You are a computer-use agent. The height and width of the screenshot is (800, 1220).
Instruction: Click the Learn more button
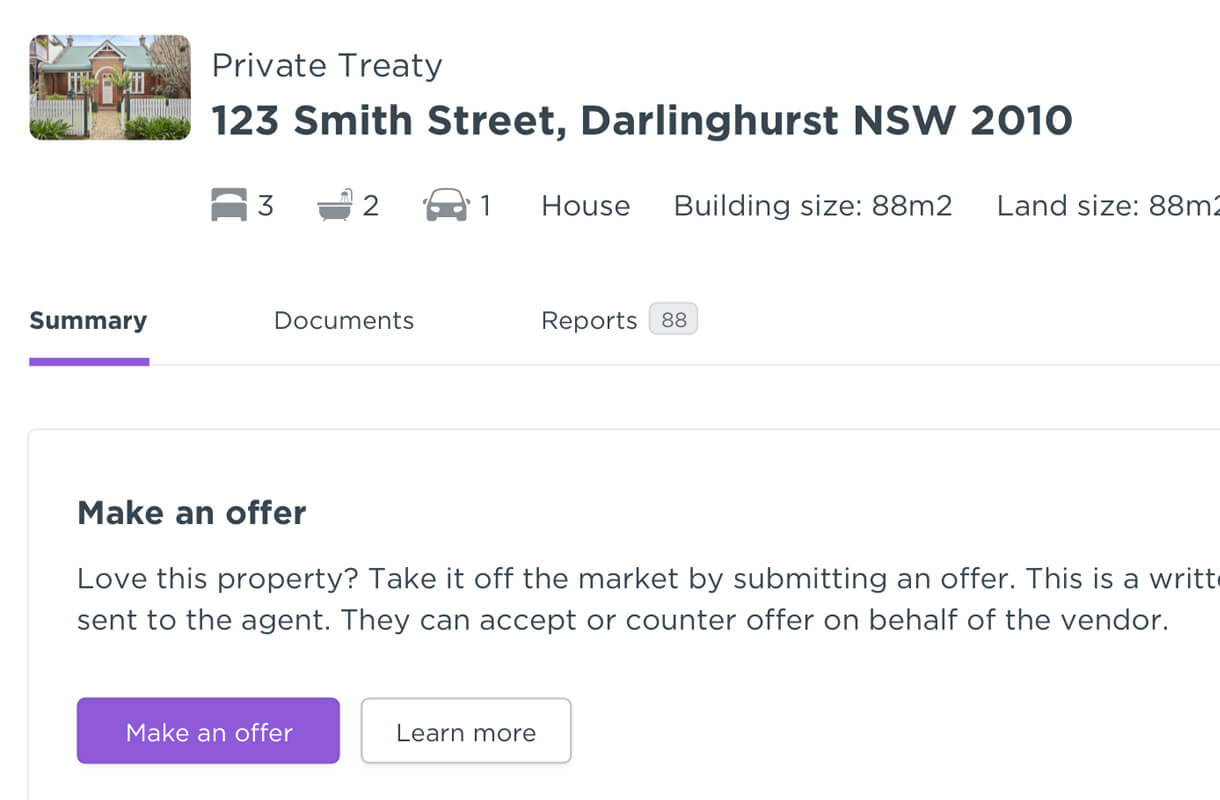[x=466, y=731]
